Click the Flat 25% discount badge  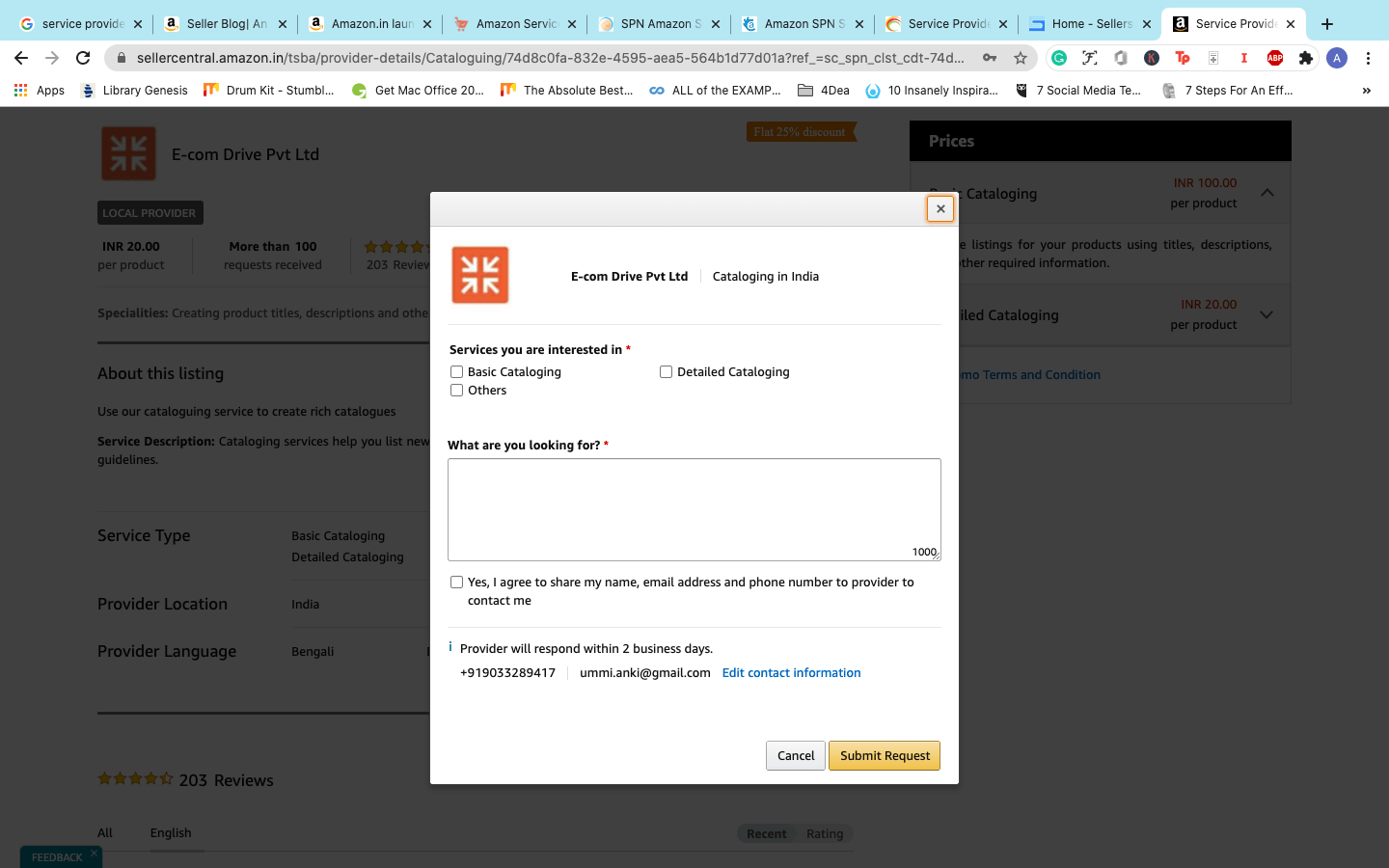801,132
